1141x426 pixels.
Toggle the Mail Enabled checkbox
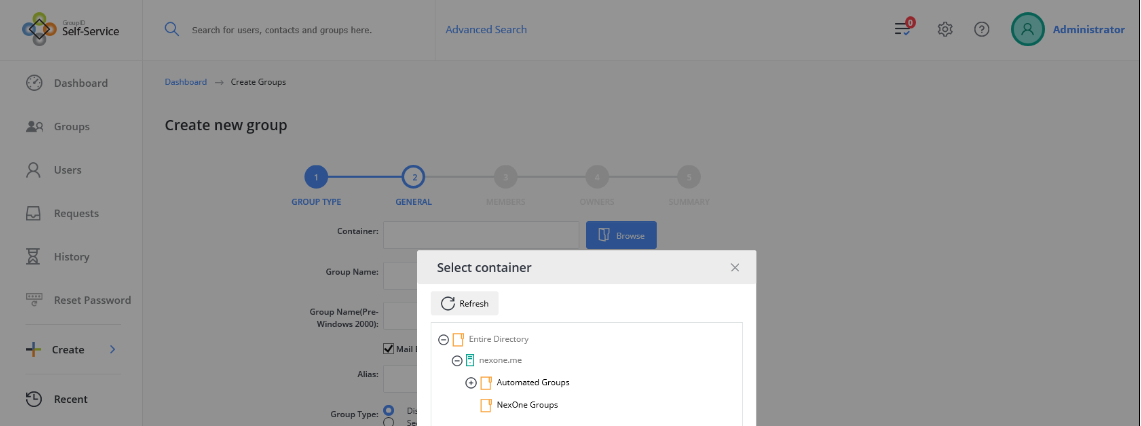pyautogui.click(x=389, y=349)
